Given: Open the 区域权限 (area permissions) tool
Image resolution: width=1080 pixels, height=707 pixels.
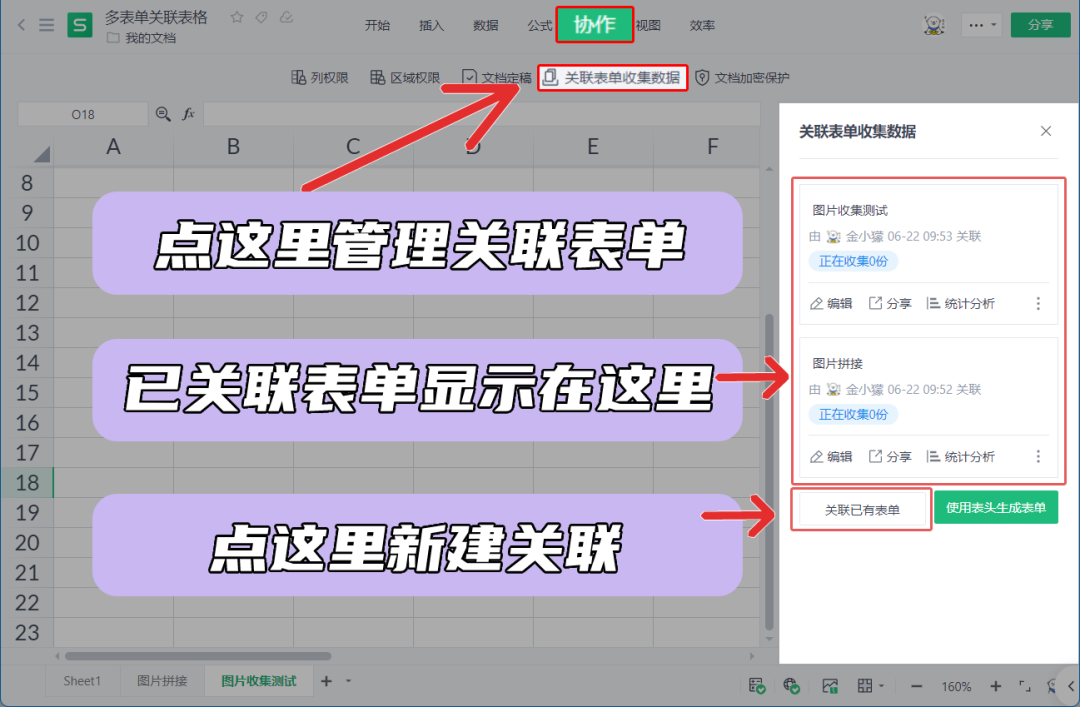Looking at the screenshot, I should [x=405, y=76].
